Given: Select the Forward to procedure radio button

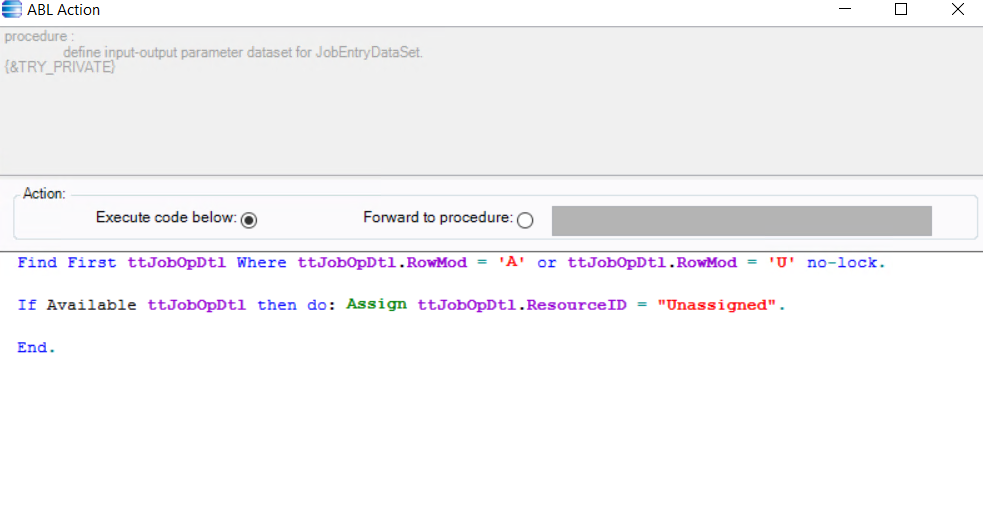Looking at the screenshot, I should coord(525,220).
